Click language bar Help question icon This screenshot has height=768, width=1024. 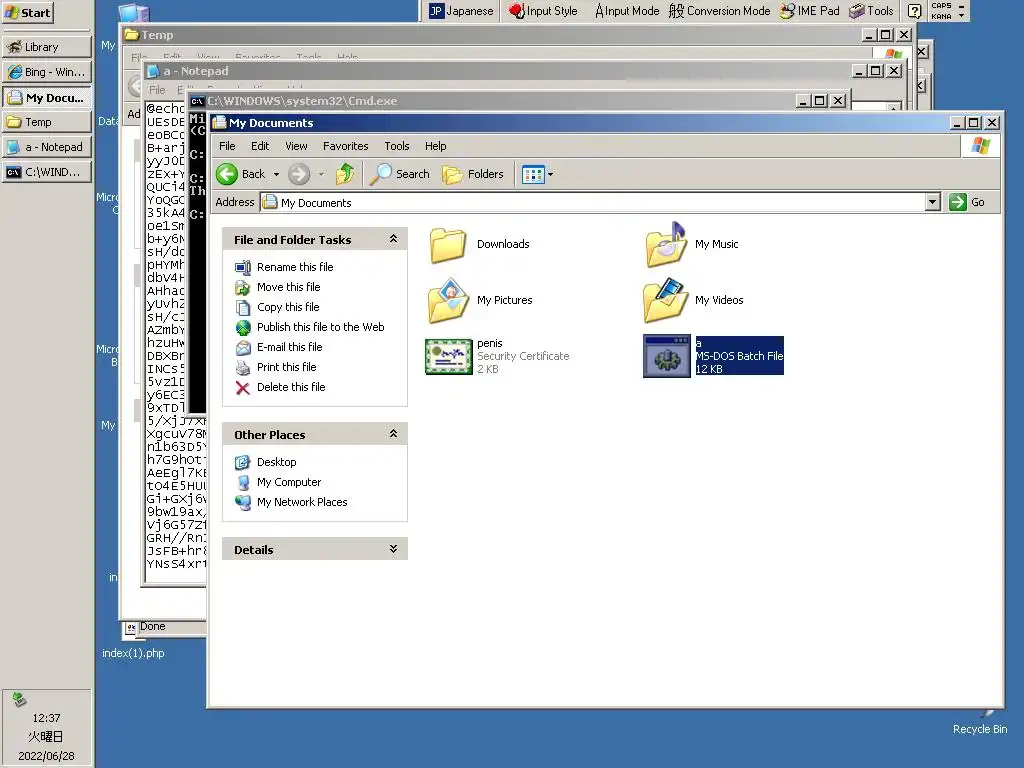(x=915, y=11)
